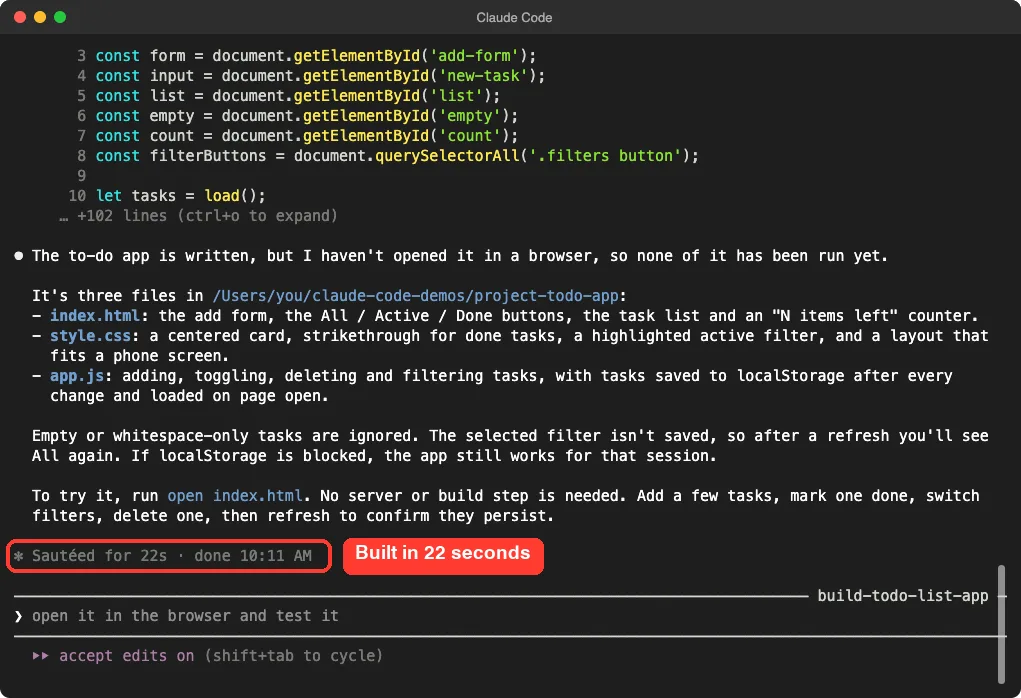Click code line 10 'let tasks = load();'
Viewport: 1021px width, 698px height.
pos(180,195)
